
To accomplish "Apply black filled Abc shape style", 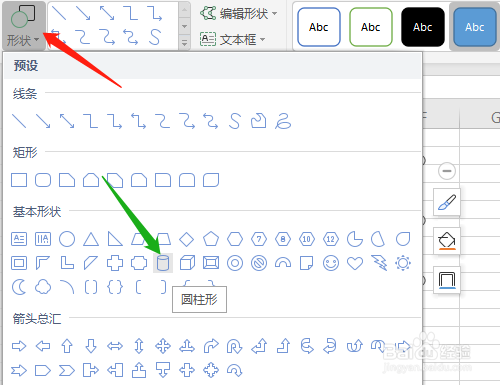I will 423,27.
